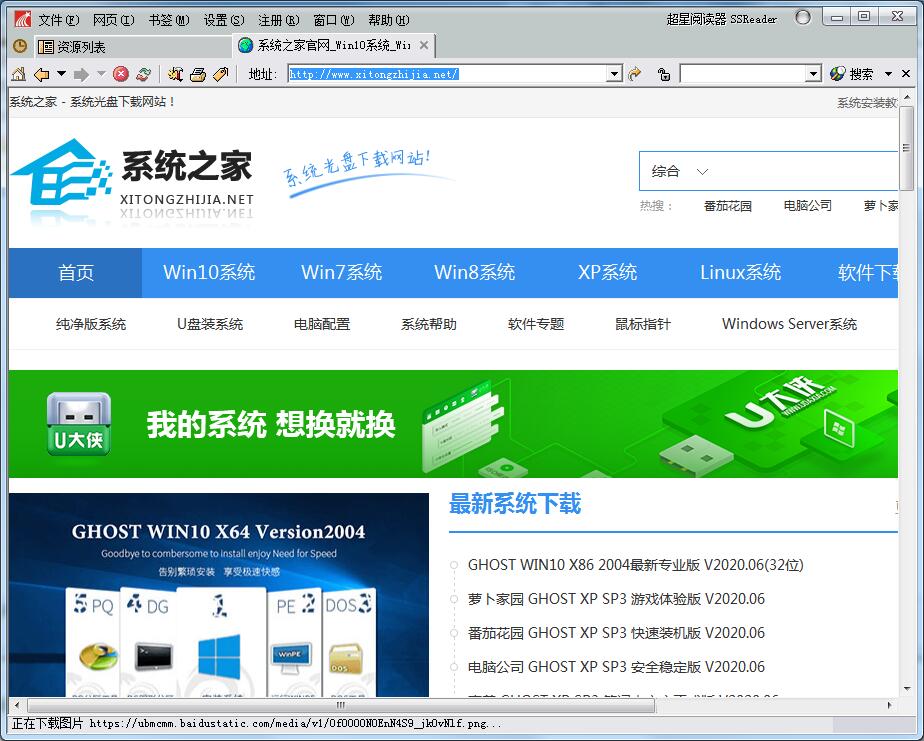Image resolution: width=924 pixels, height=741 pixels.
Task: Open the 注册(R) menu
Action: 278,20
